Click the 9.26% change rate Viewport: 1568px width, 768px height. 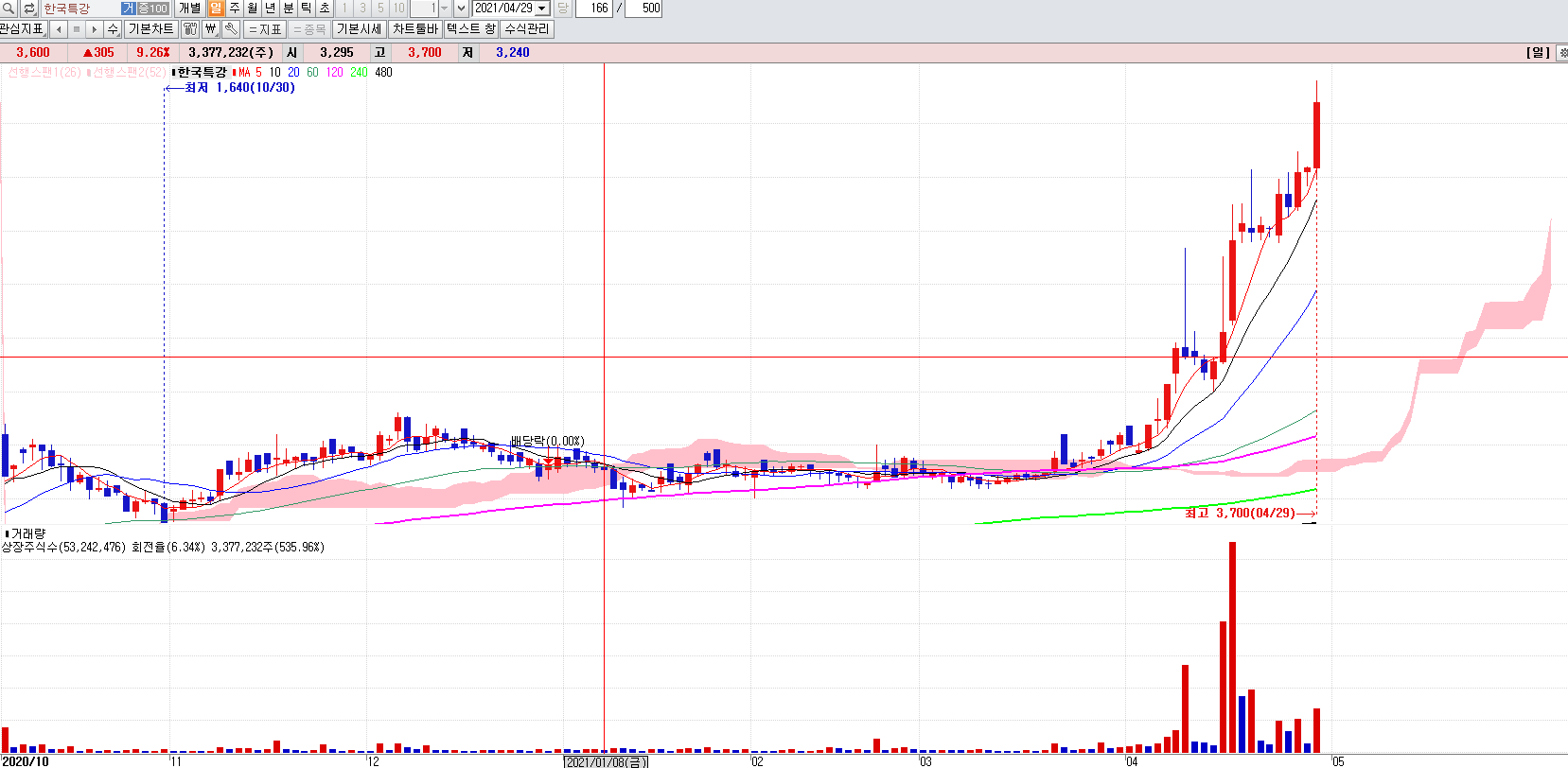click(153, 52)
